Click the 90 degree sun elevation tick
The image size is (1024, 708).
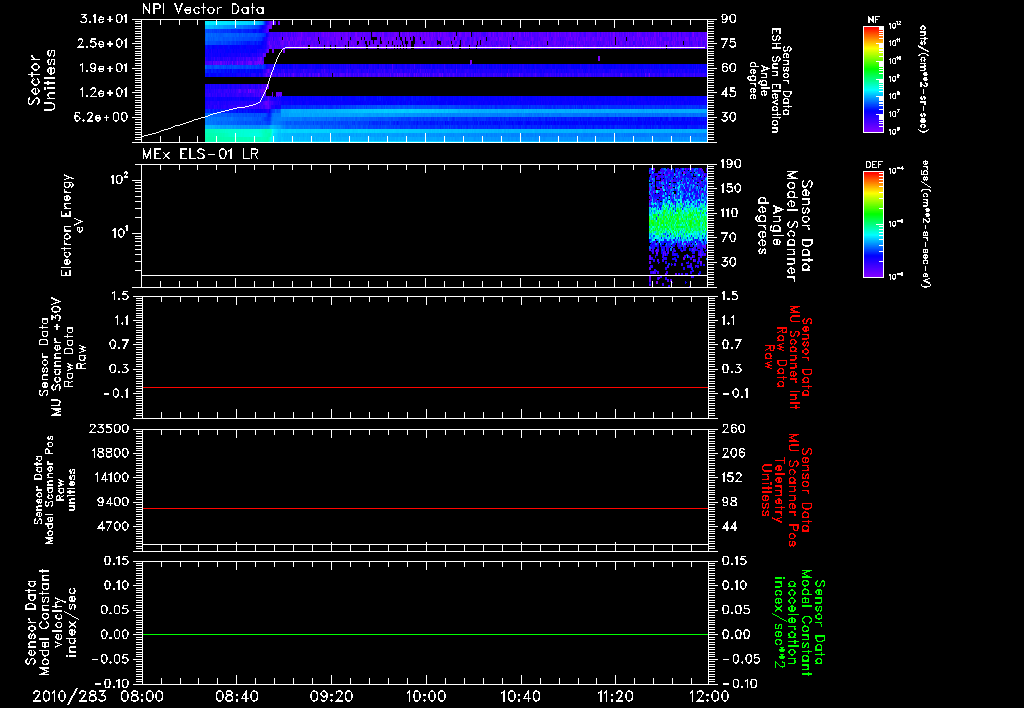click(729, 18)
